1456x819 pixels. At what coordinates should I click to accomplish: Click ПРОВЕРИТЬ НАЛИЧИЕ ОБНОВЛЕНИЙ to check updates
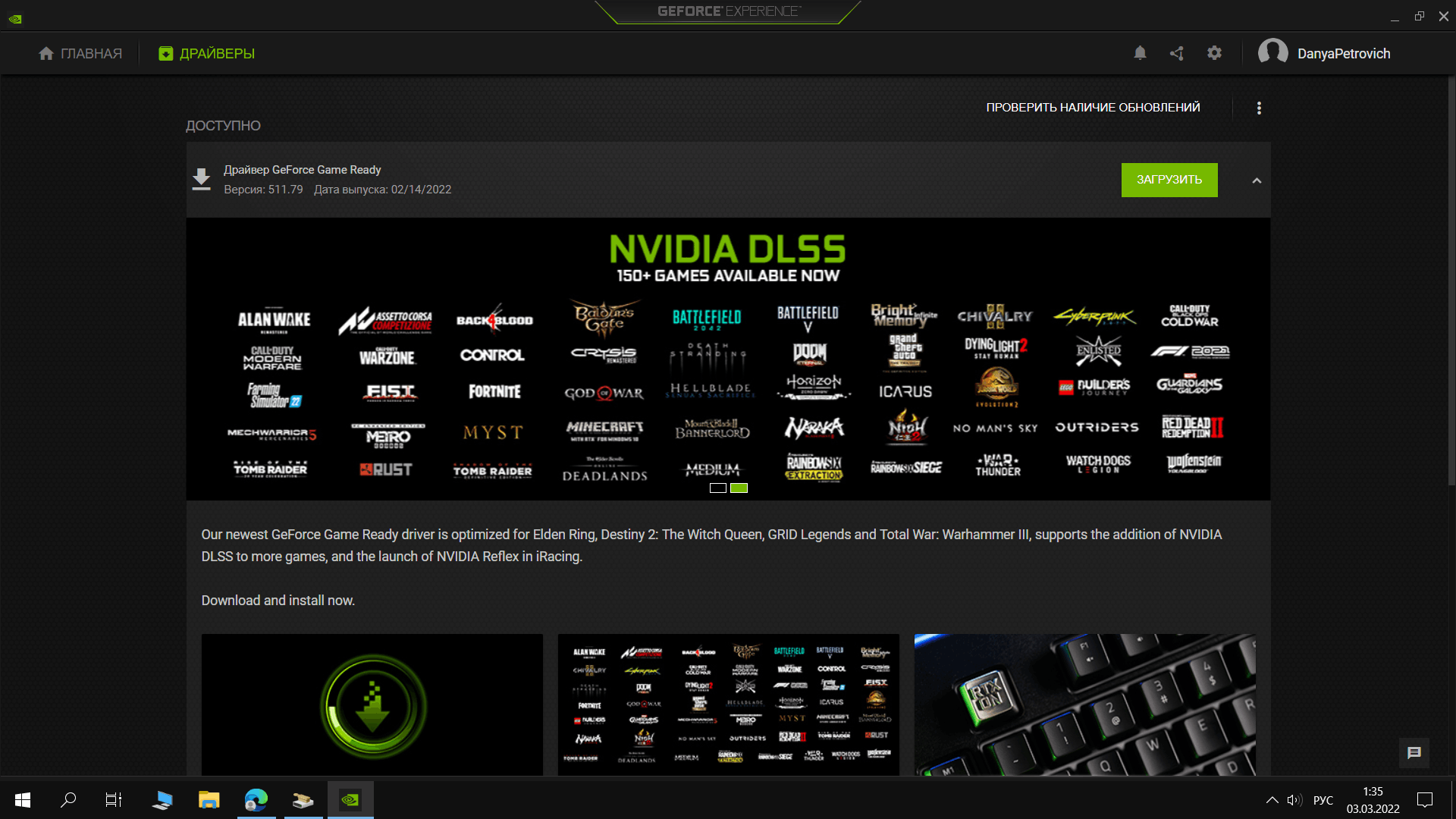[x=1093, y=108]
